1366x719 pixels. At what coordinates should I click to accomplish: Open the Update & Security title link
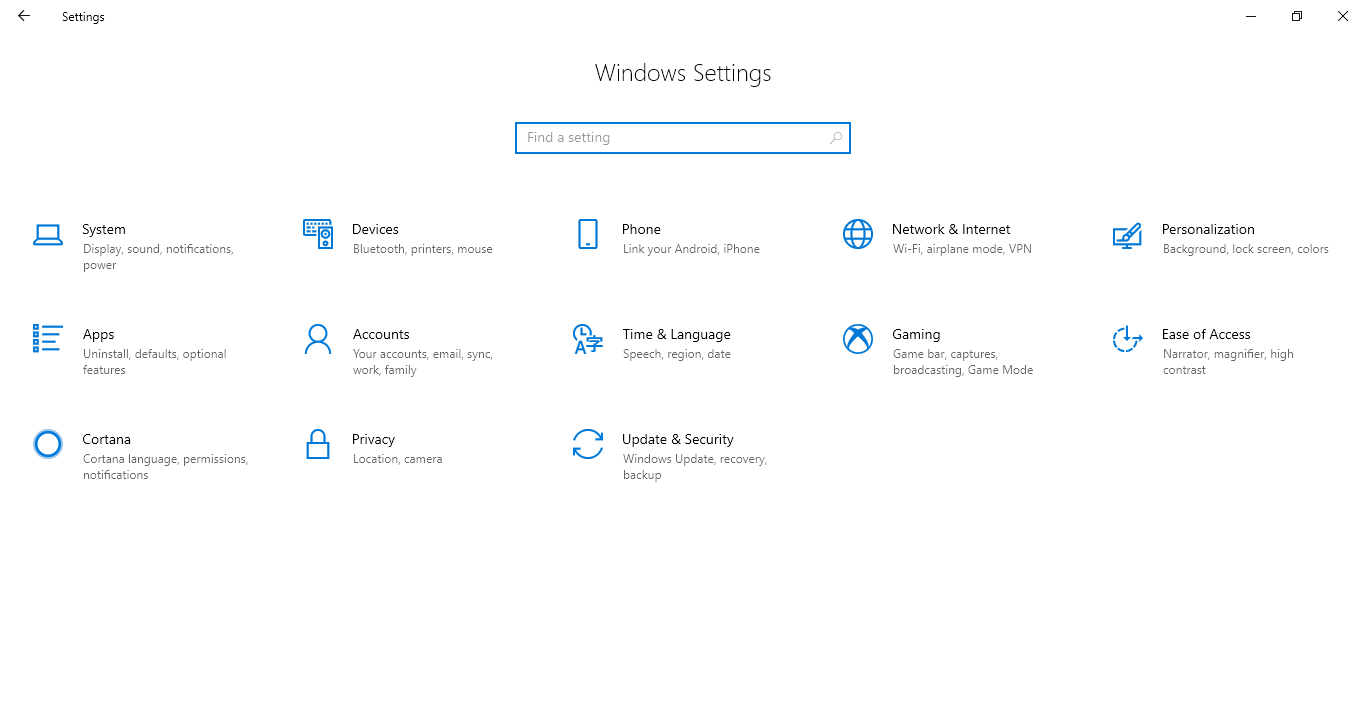tap(677, 439)
